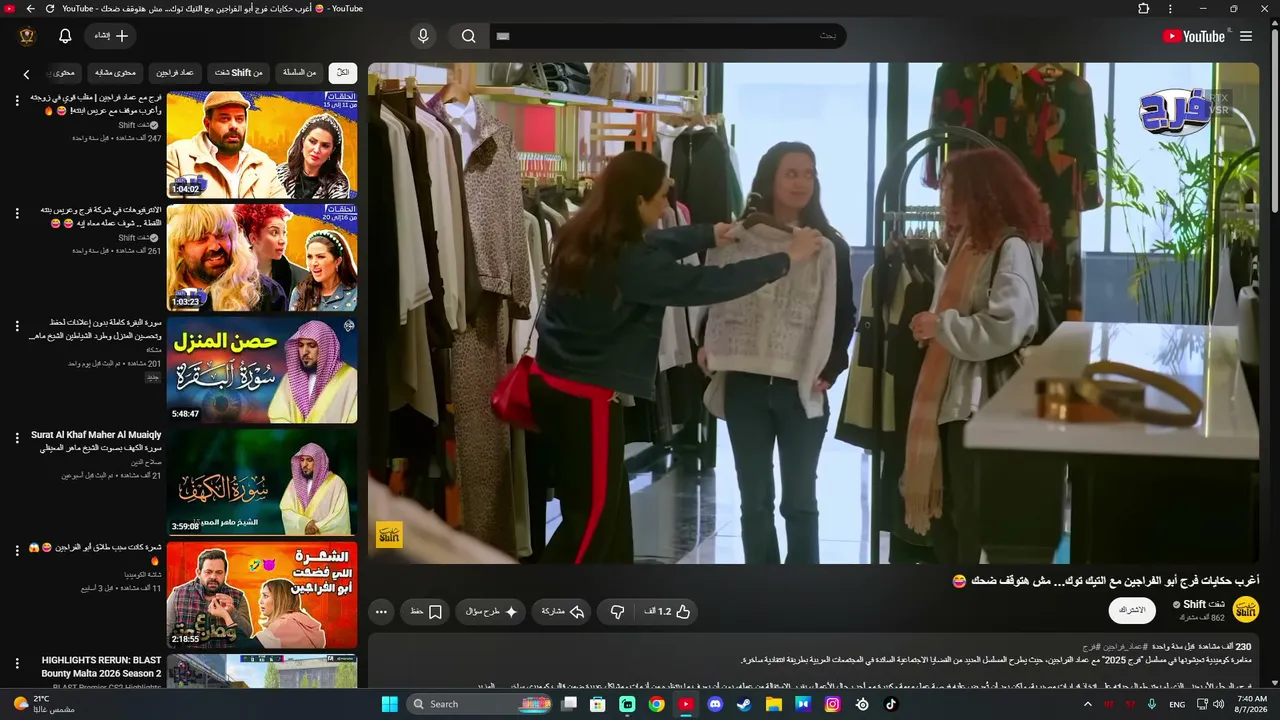
Task: Open Discord from the taskbar
Action: [715, 704]
